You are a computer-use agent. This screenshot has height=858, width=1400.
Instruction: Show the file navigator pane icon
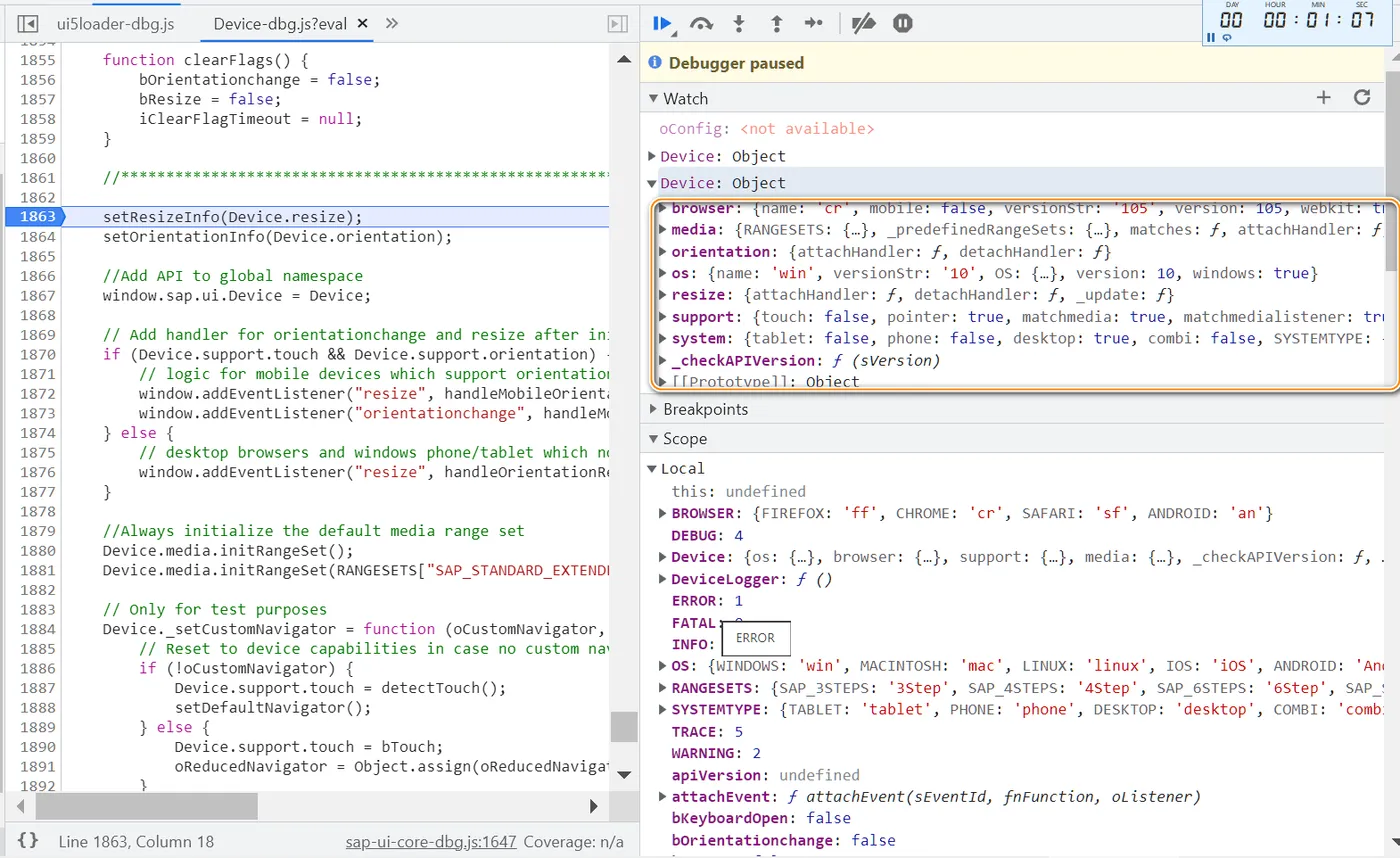click(28, 23)
